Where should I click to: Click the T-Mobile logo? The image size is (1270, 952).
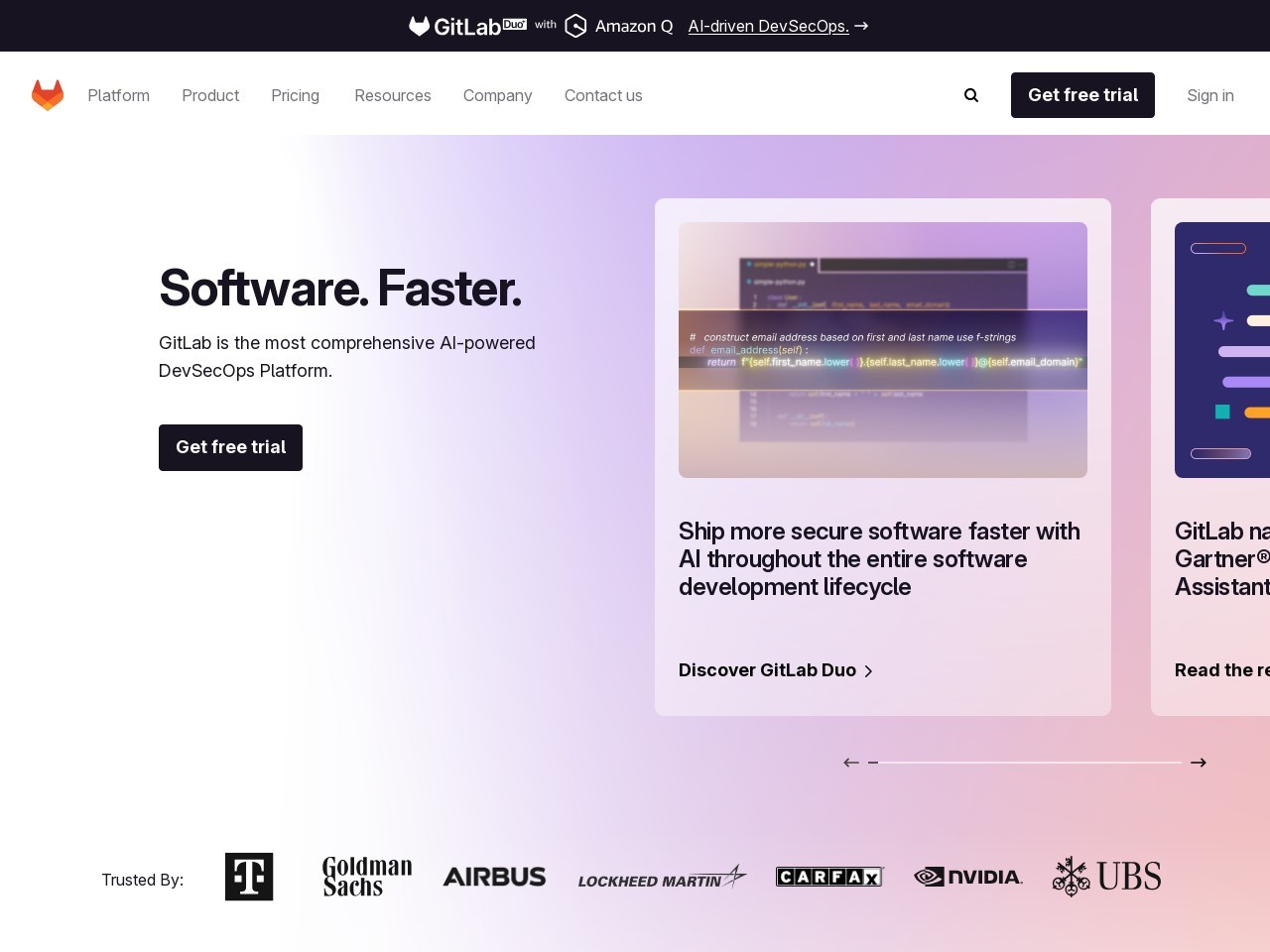249,877
